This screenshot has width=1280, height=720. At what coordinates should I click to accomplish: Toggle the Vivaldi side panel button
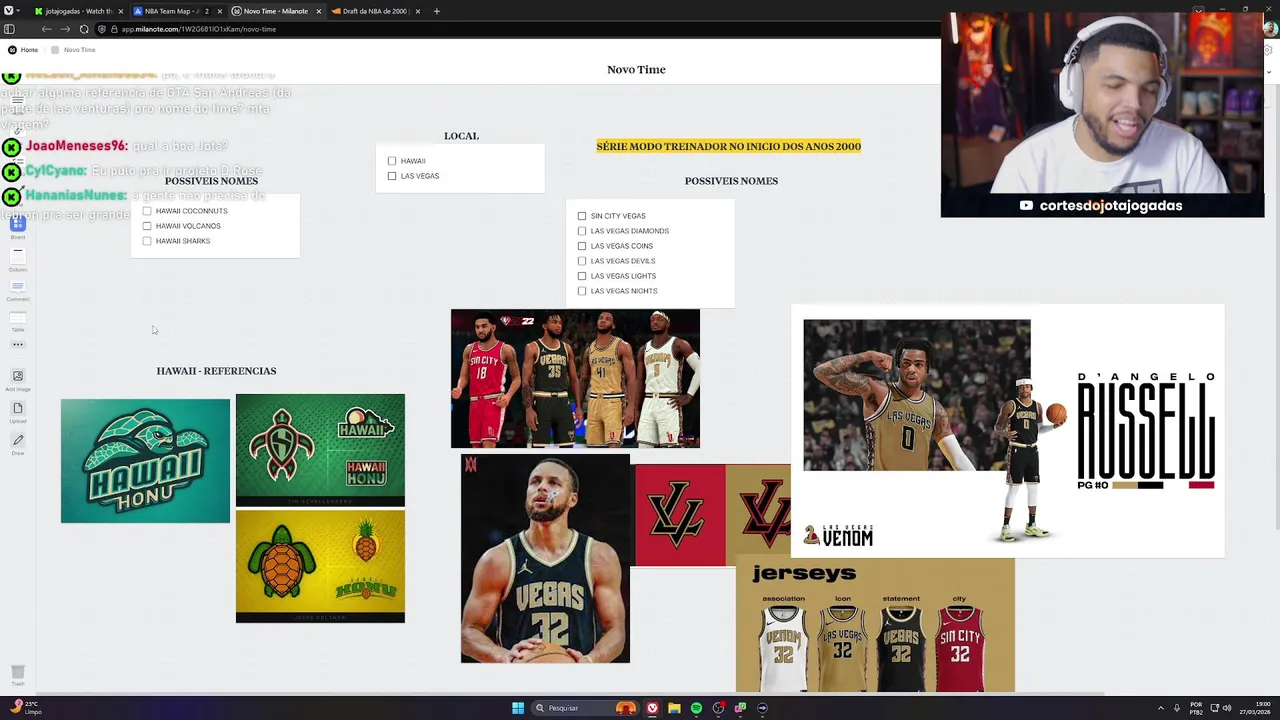[10, 29]
